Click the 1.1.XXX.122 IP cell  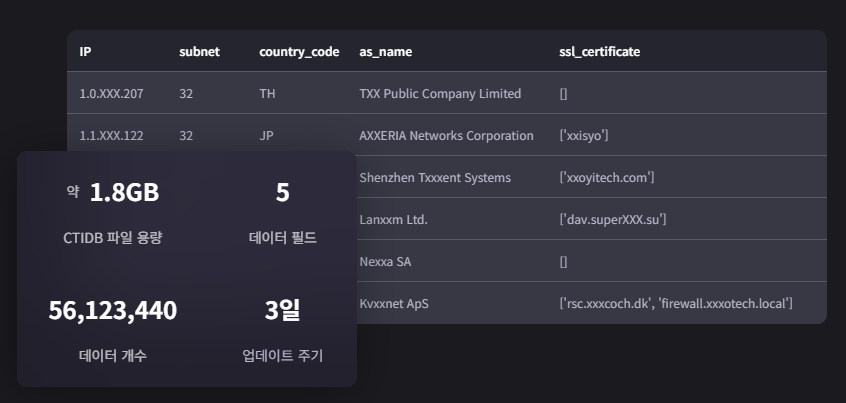pyautogui.click(x=111, y=136)
